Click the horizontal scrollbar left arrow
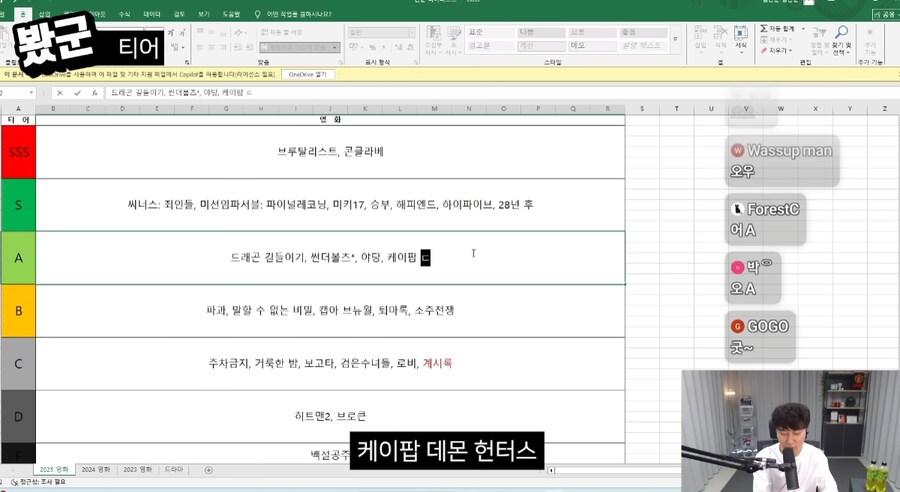900x492 pixels. [551, 470]
